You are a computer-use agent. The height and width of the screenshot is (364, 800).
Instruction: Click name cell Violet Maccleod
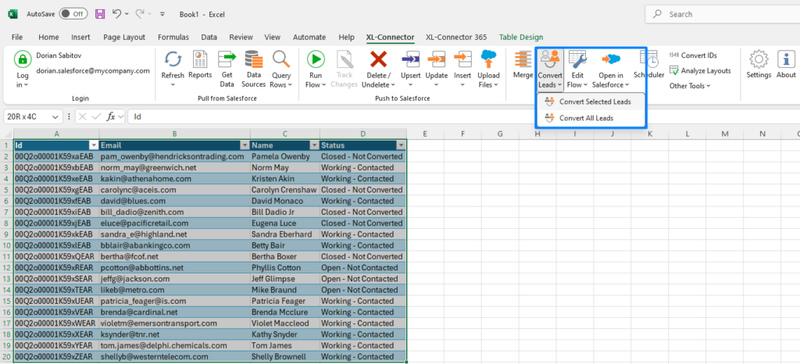point(285,323)
